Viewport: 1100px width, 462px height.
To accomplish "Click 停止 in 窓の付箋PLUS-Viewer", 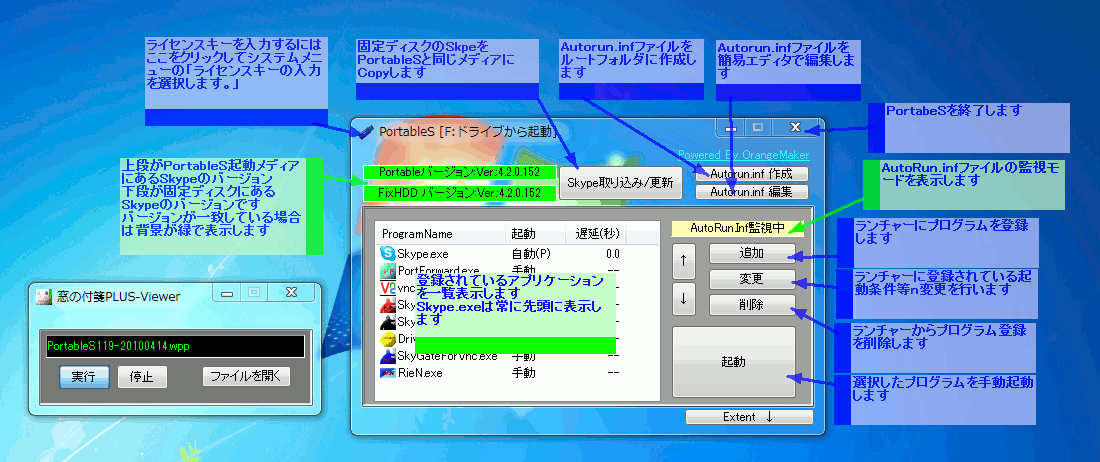I will tap(142, 376).
